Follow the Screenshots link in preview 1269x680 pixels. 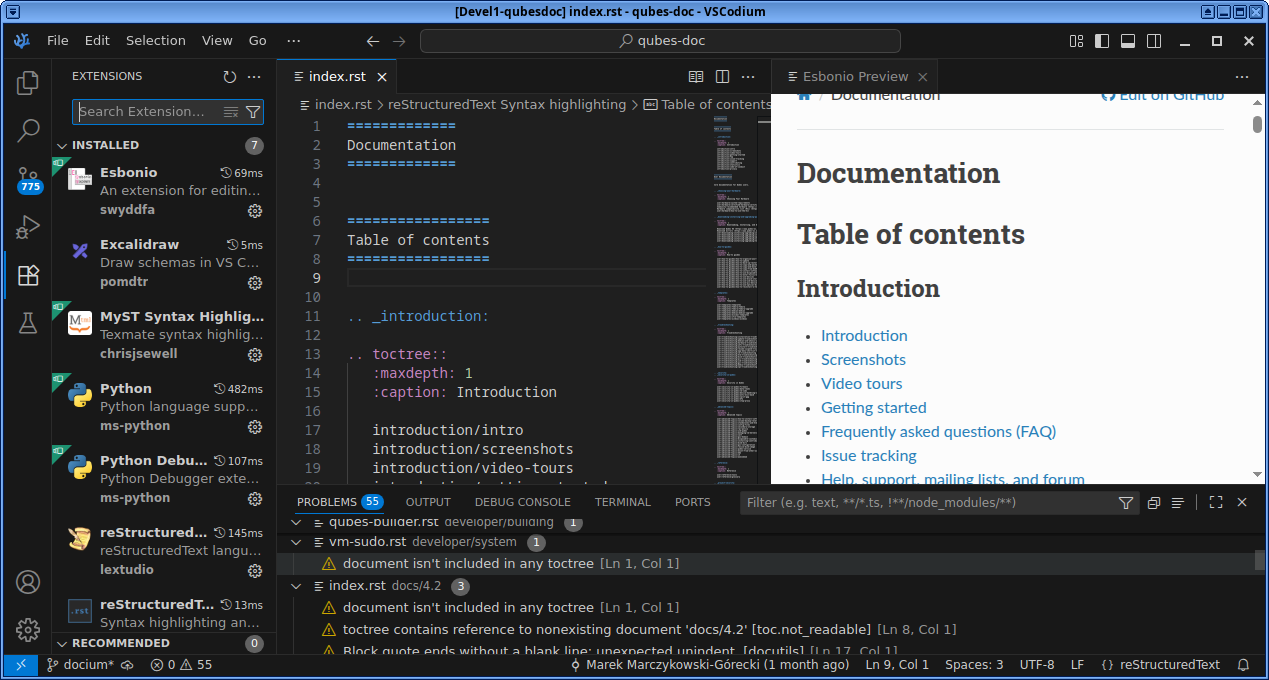coord(863,360)
